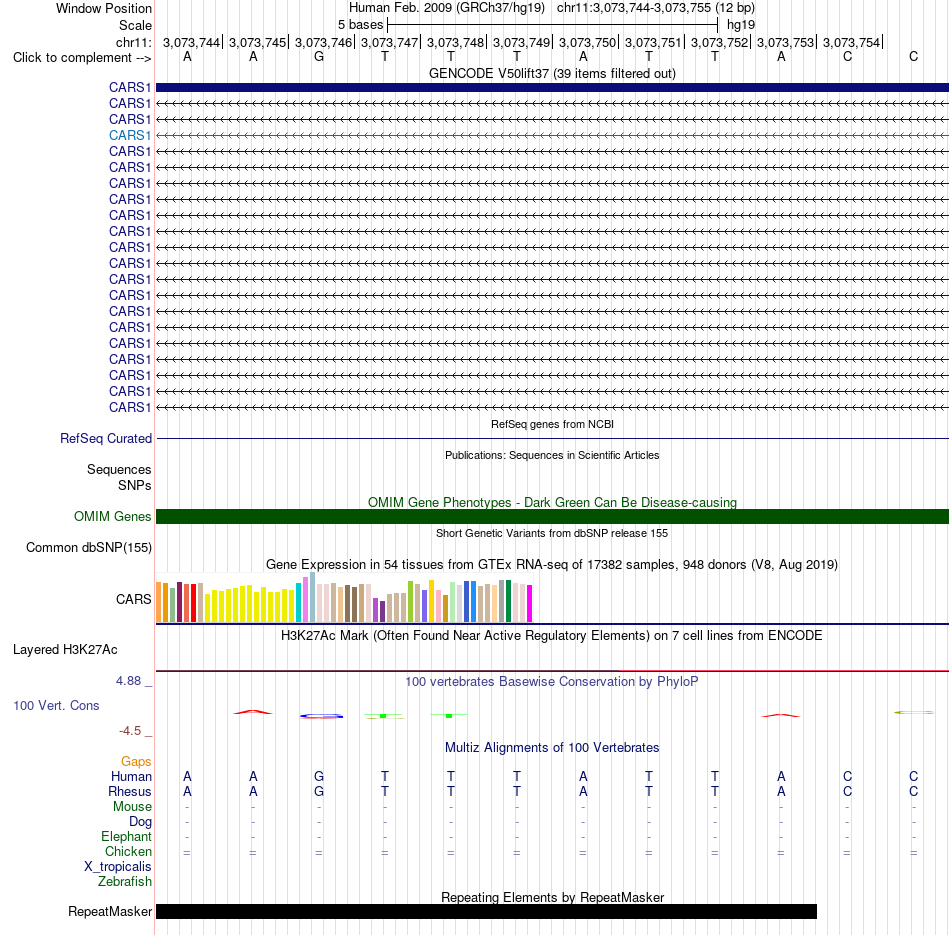950x935 pixels.
Task: Click base G in the complement base row
Action: pos(319,56)
